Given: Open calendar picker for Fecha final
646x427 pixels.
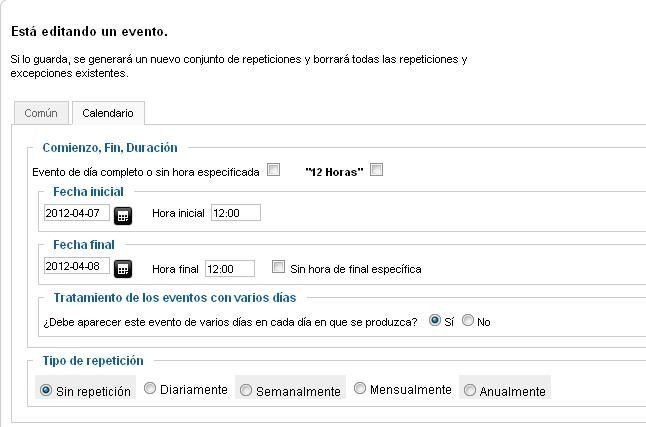Looking at the screenshot, I should click(x=123, y=269).
